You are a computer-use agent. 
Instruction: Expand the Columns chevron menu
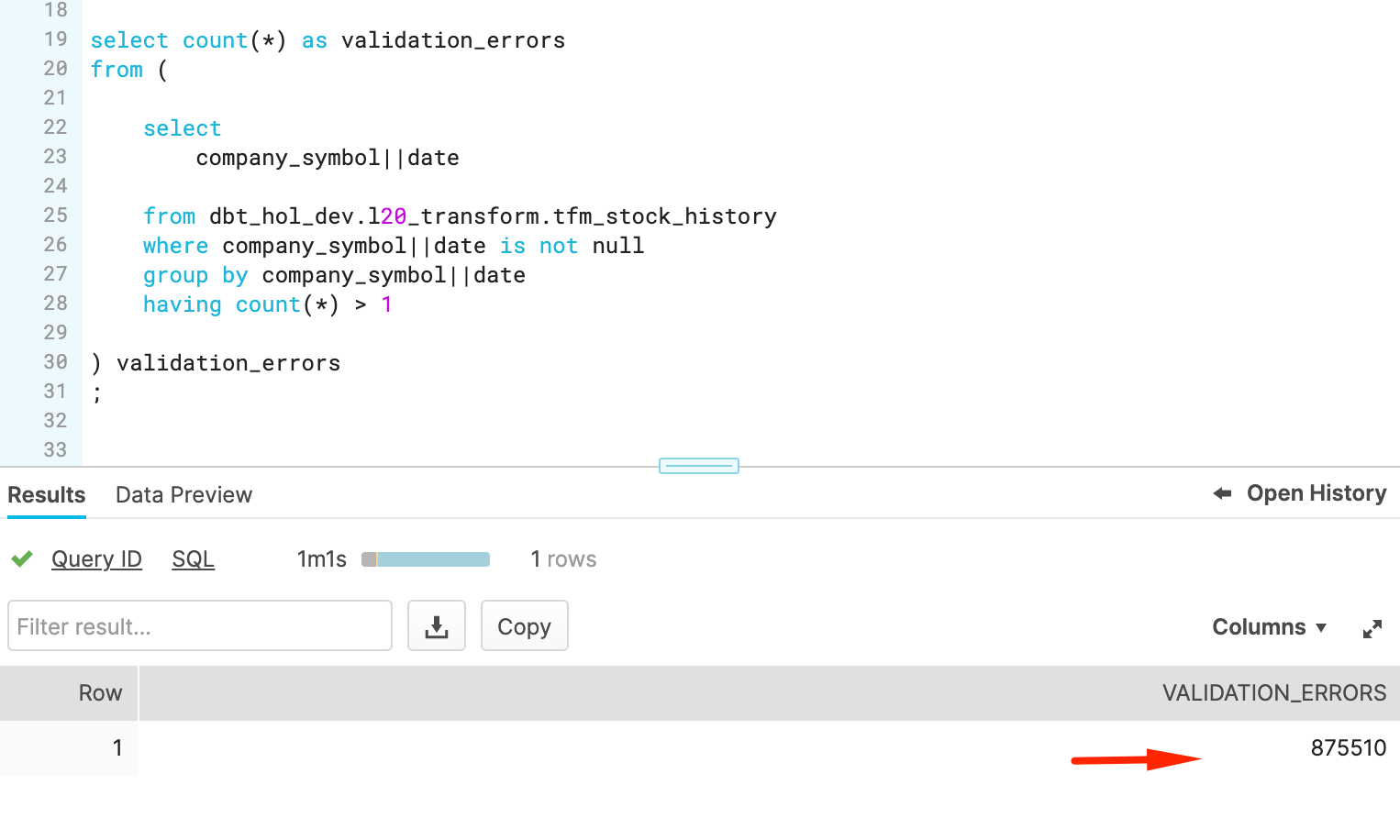(x=1322, y=628)
